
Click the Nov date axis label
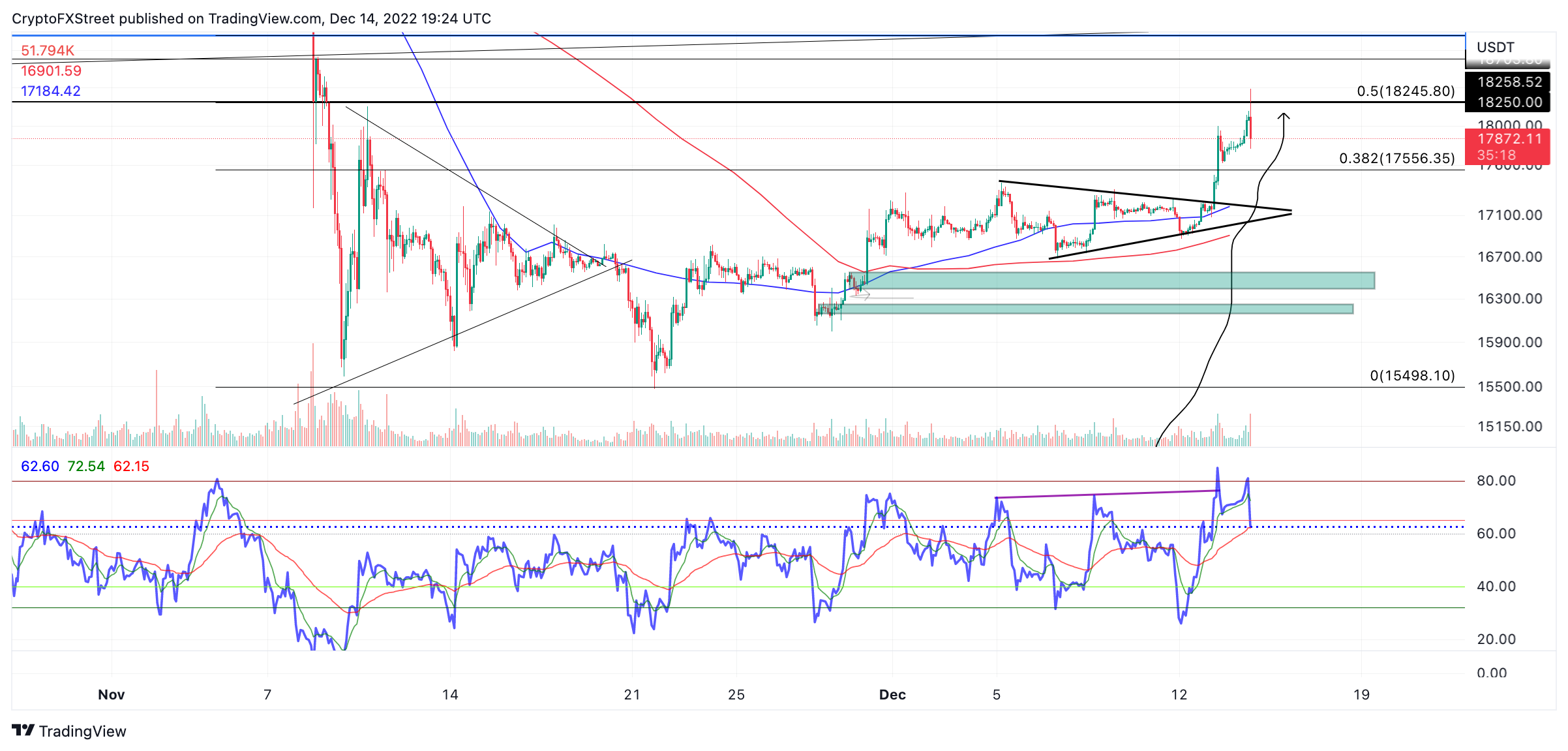[112, 694]
